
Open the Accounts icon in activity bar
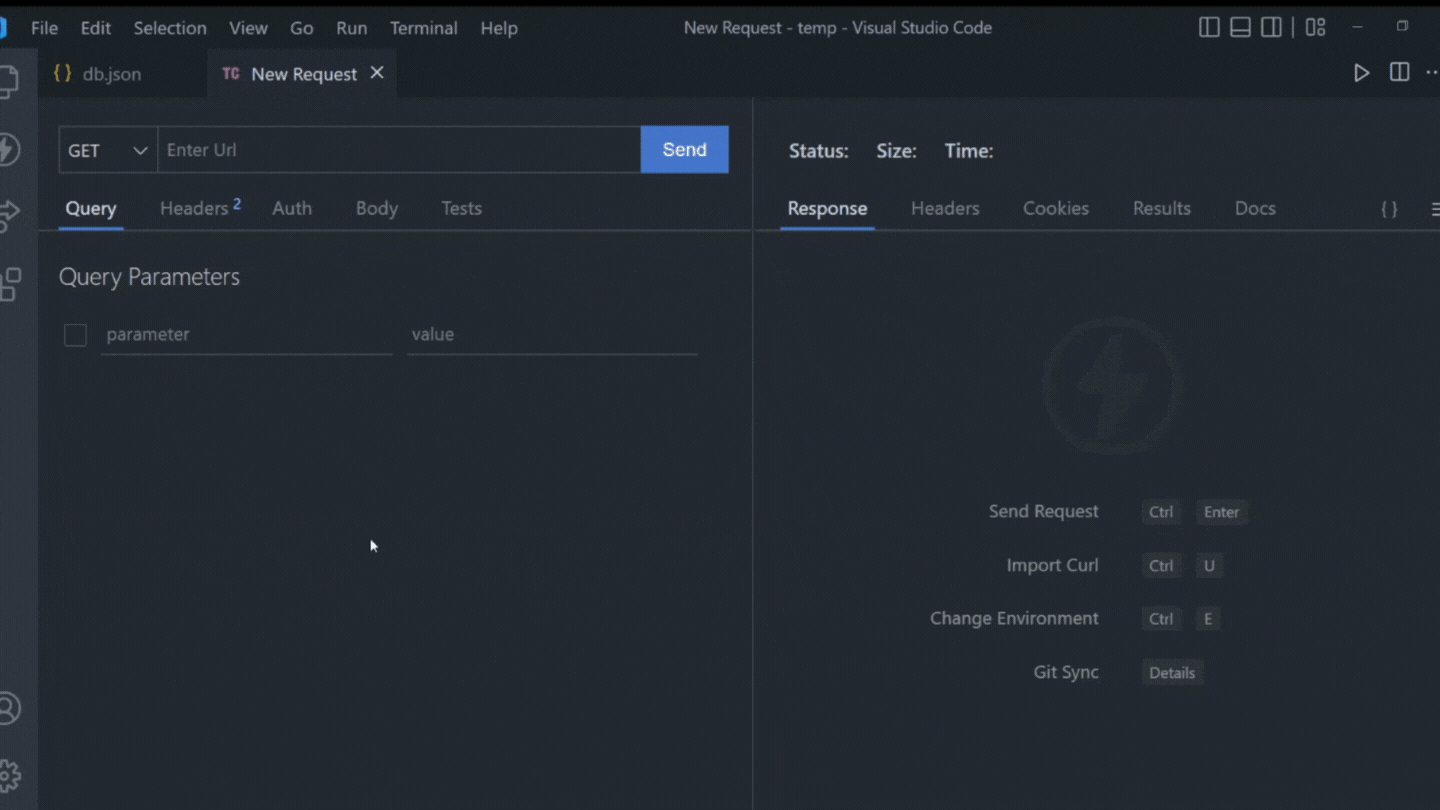click(x=8, y=708)
